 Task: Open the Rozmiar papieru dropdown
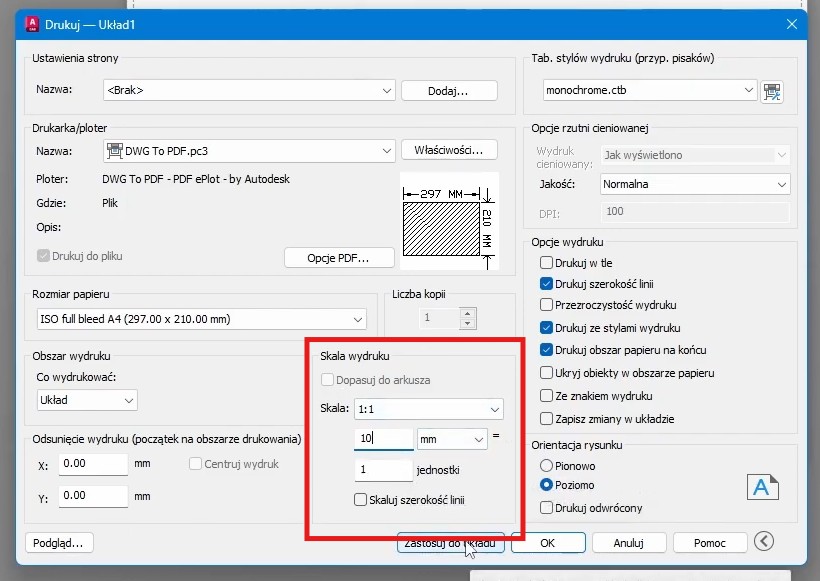click(199, 319)
